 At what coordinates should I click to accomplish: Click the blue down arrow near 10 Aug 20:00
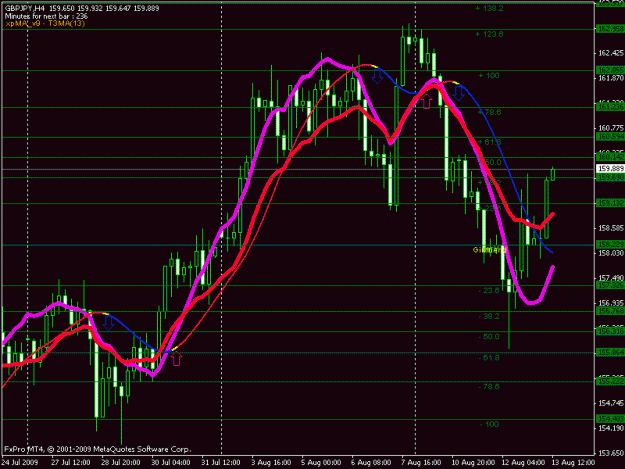coord(459,93)
